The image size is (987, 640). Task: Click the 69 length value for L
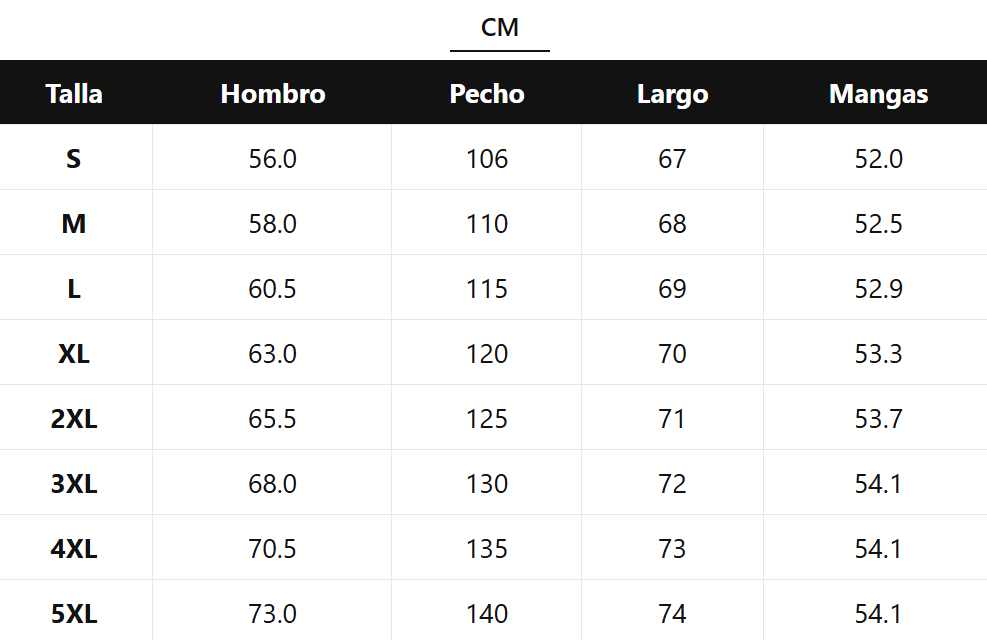coord(672,289)
